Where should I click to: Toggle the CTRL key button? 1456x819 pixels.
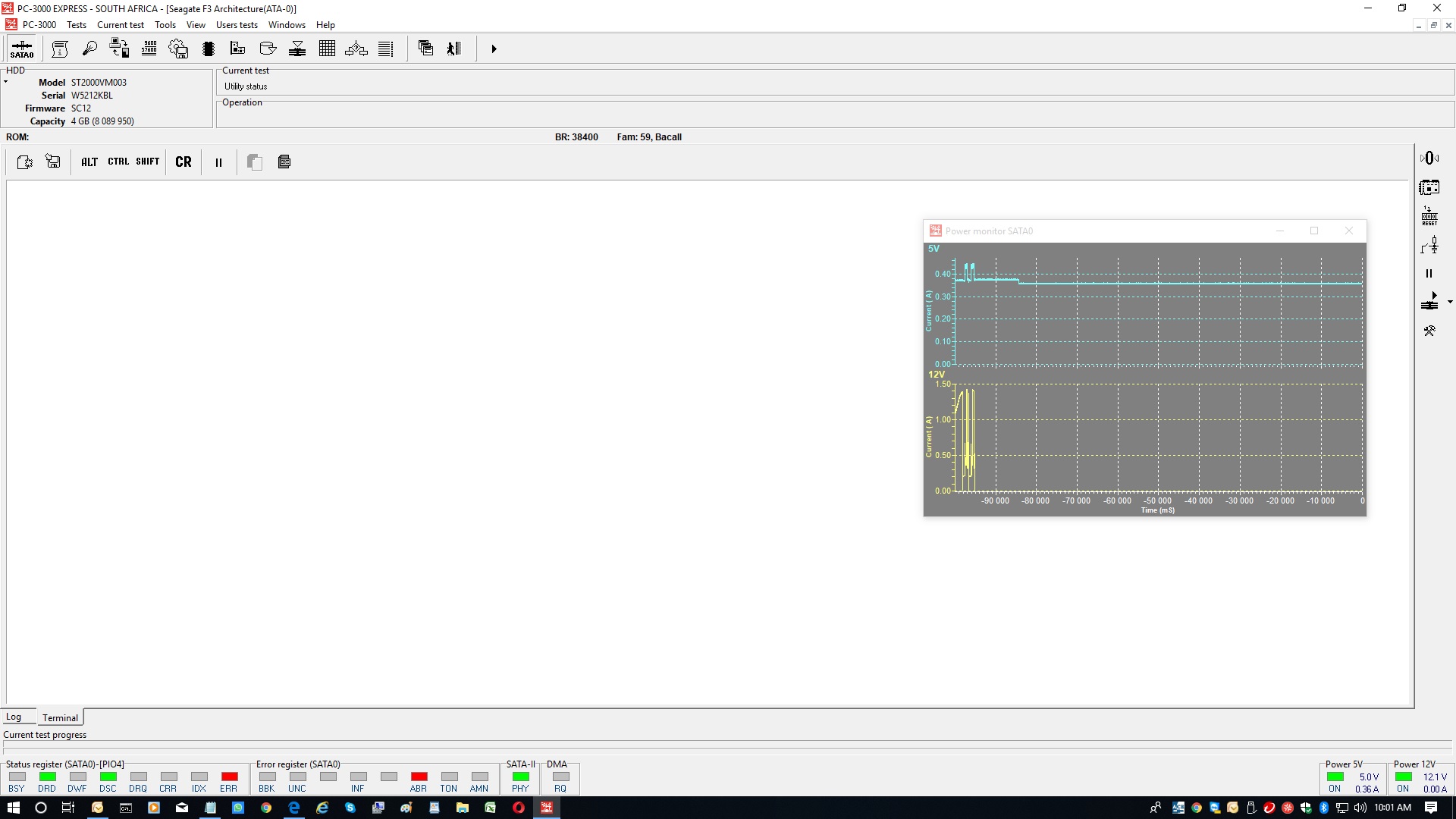point(118,162)
